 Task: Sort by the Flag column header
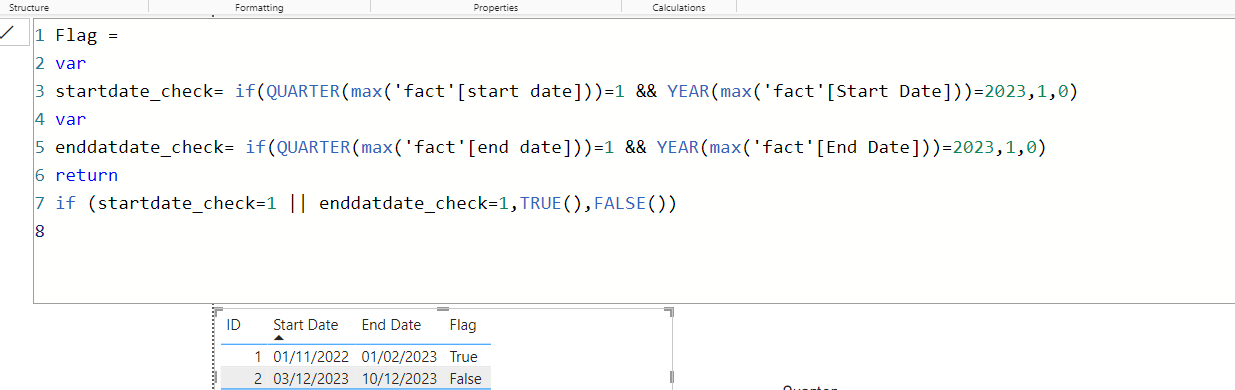pyautogui.click(x=463, y=325)
